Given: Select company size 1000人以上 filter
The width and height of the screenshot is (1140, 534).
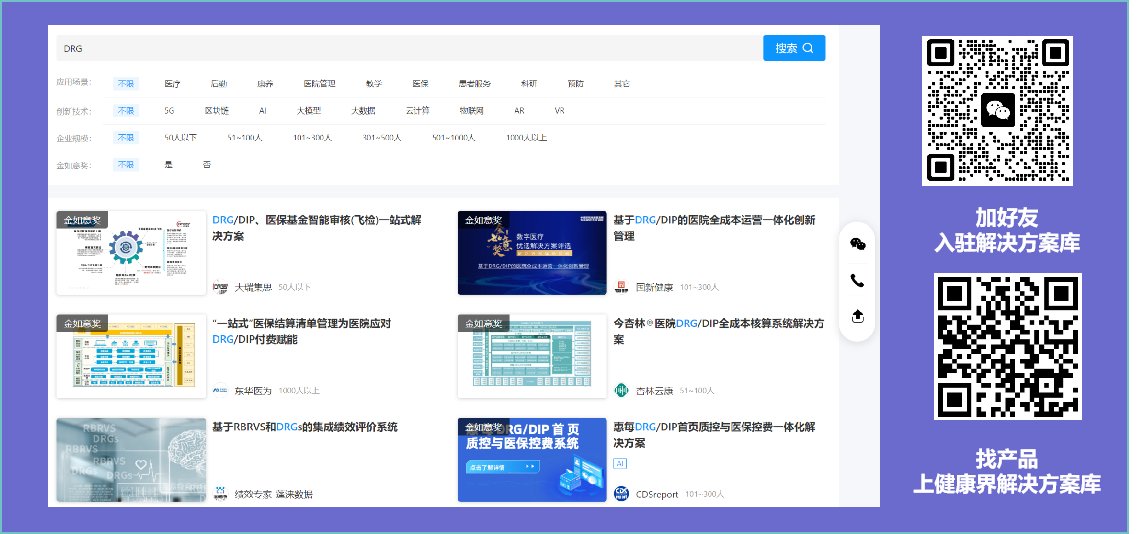Looking at the screenshot, I should (526, 138).
